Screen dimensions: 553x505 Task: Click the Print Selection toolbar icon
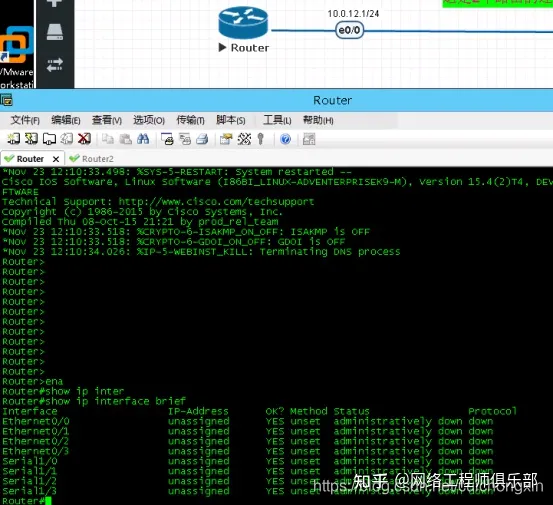click(x=185, y=139)
